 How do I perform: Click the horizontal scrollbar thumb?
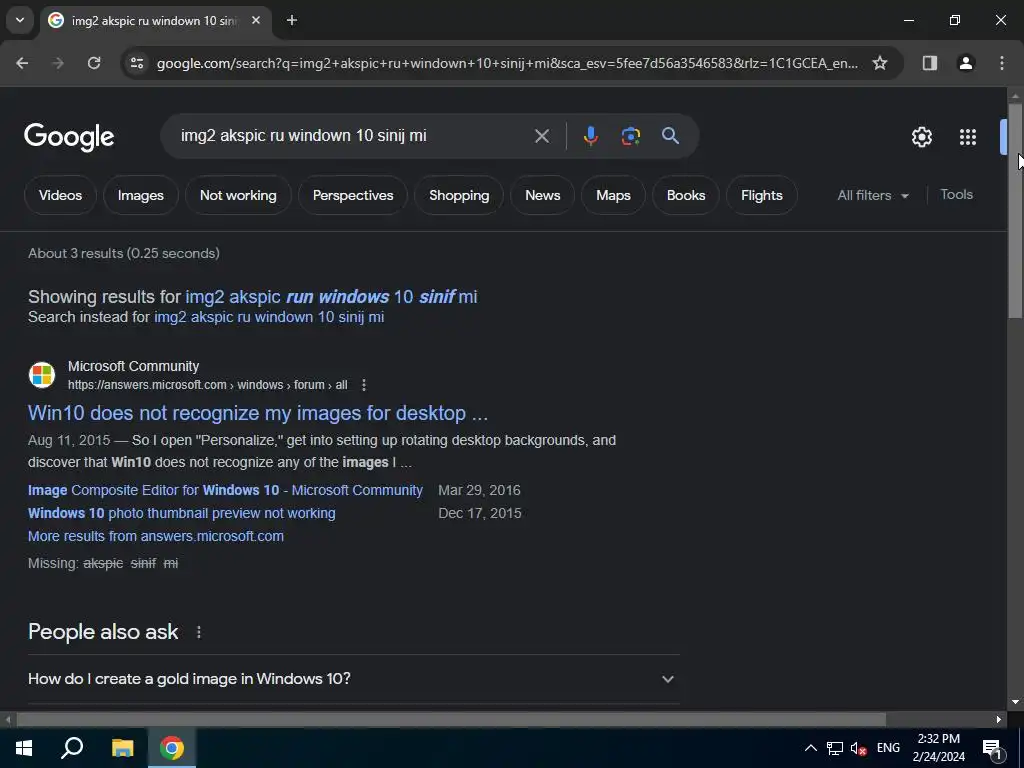coord(451,719)
